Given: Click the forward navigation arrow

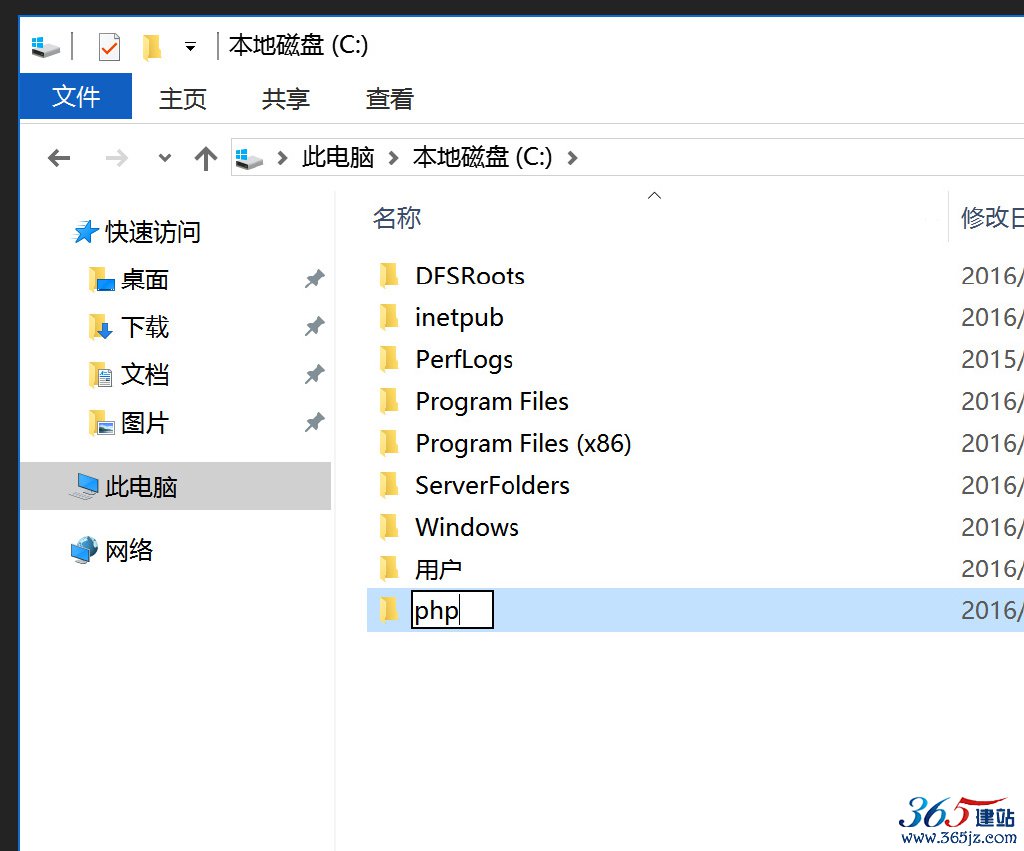Looking at the screenshot, I should (117, 158).
